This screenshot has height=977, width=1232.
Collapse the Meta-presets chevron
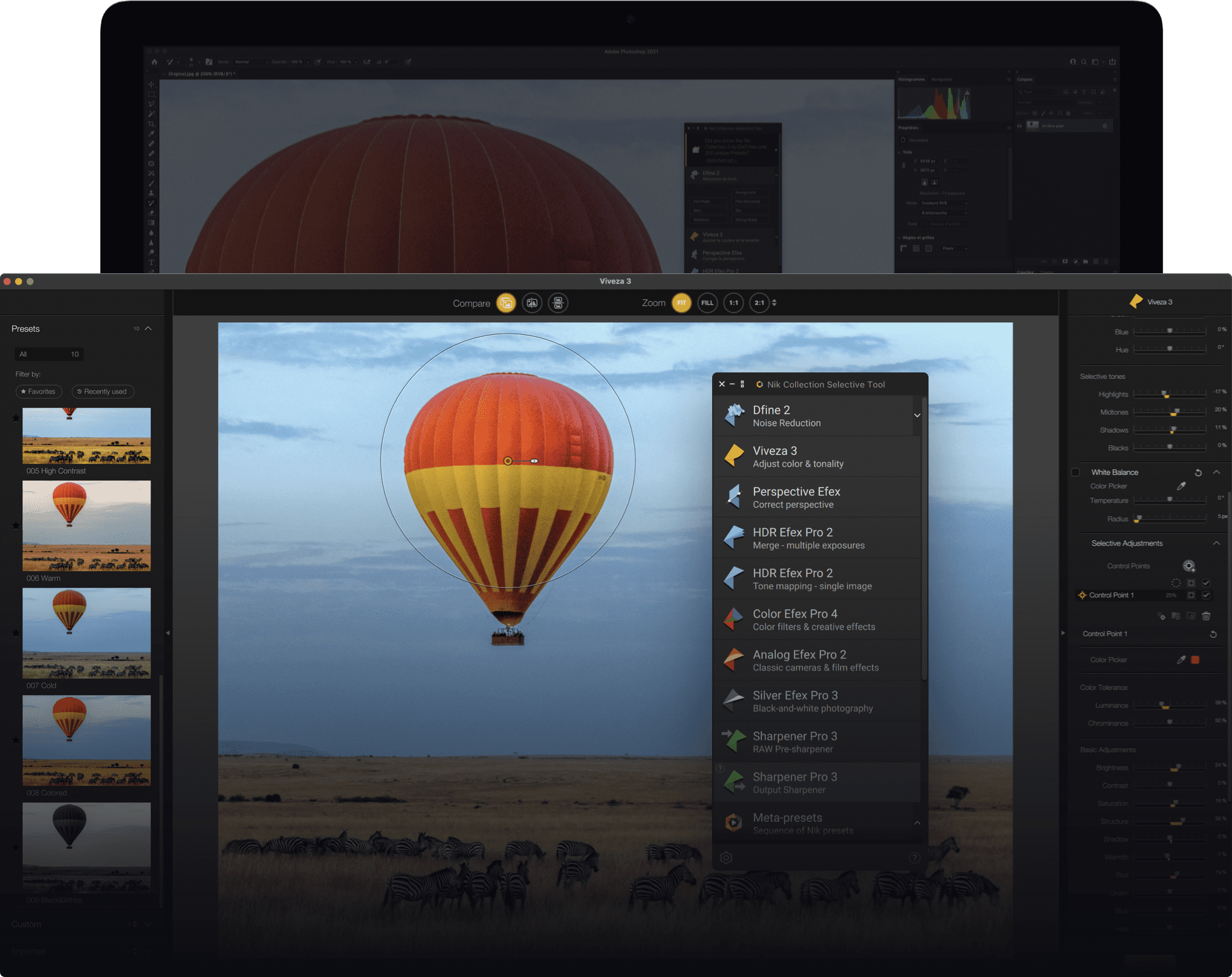click(917, 823)
